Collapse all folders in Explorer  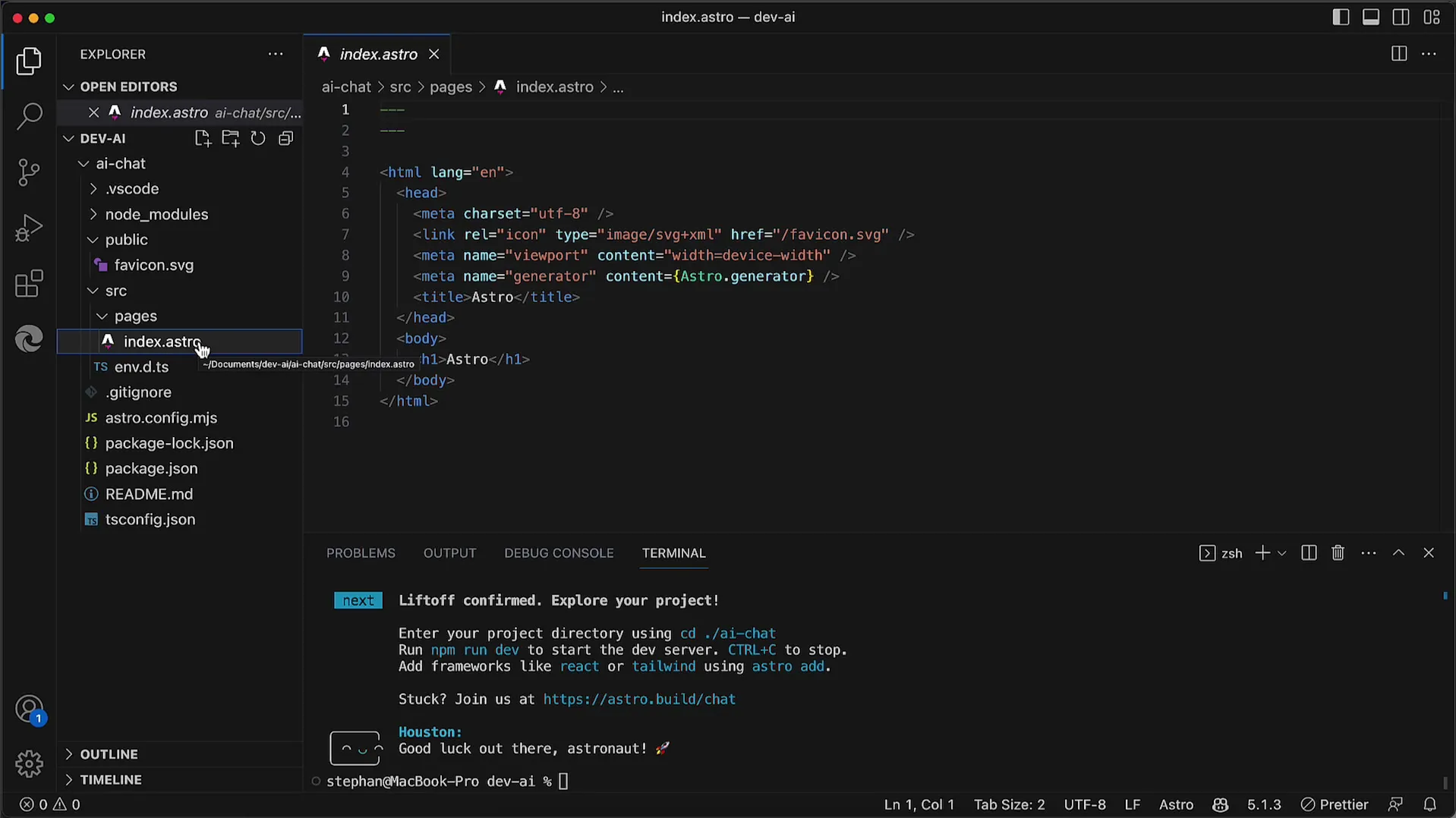[285, 138]
